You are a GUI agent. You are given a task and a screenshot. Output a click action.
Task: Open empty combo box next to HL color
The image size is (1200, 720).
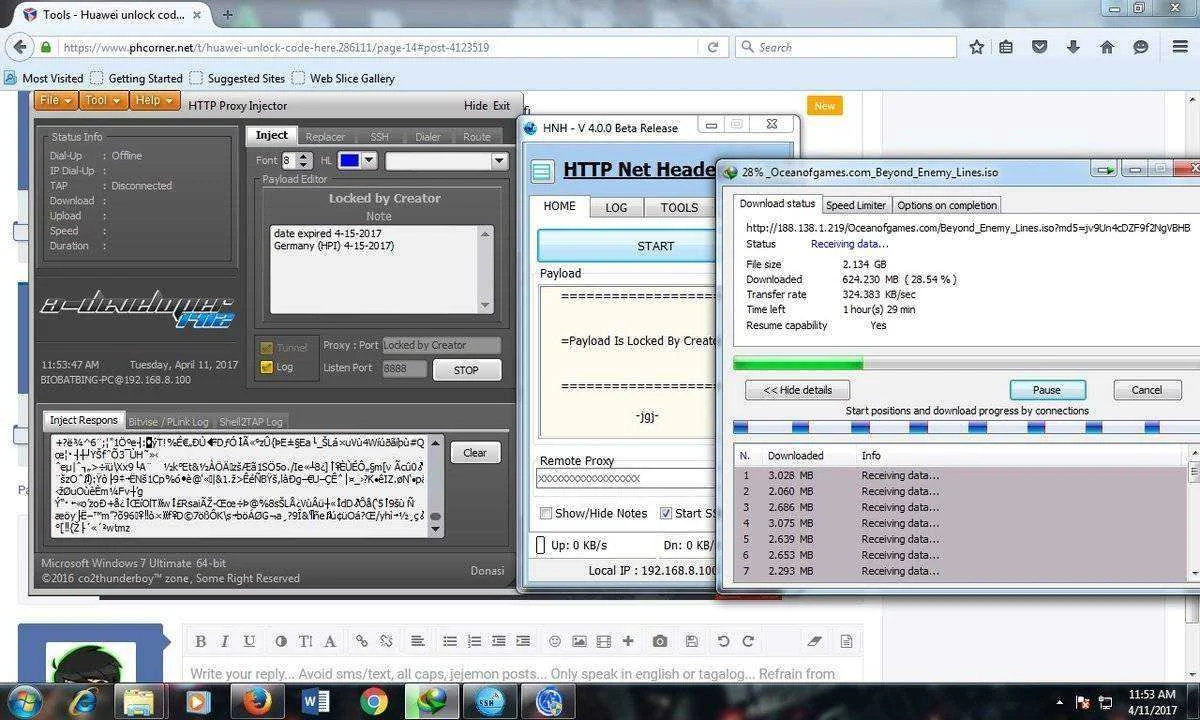(x=447, y=160)
